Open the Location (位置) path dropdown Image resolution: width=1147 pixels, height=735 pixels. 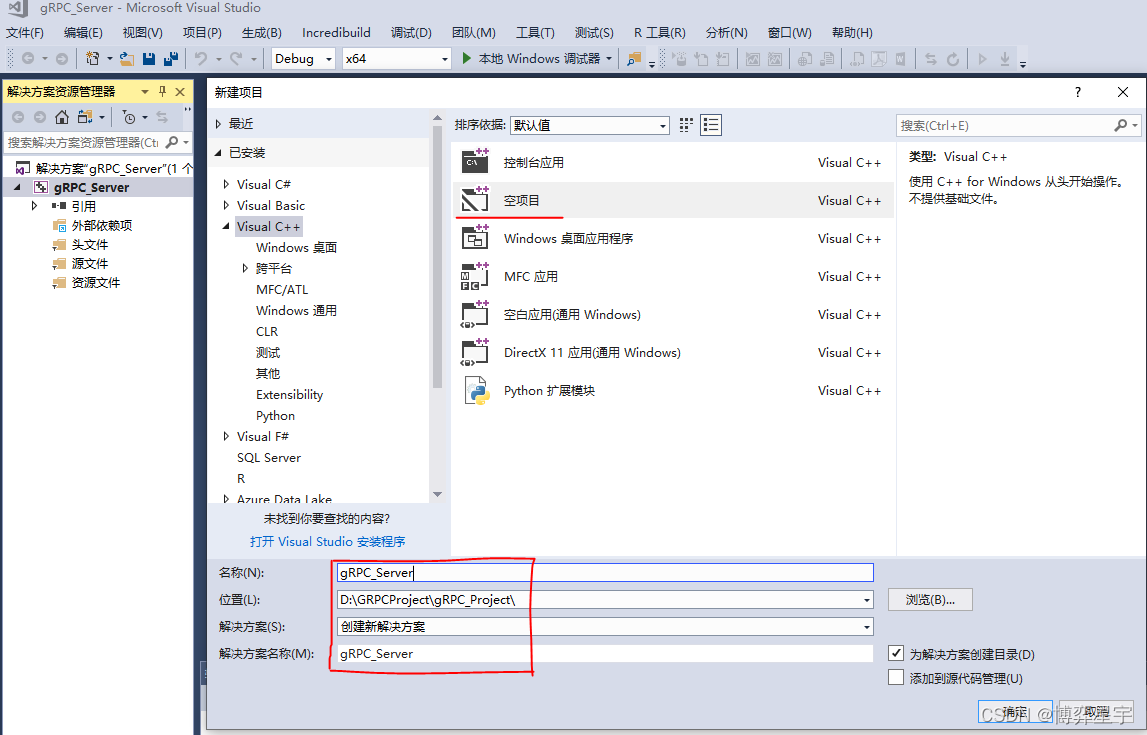(x=867, y=600)
